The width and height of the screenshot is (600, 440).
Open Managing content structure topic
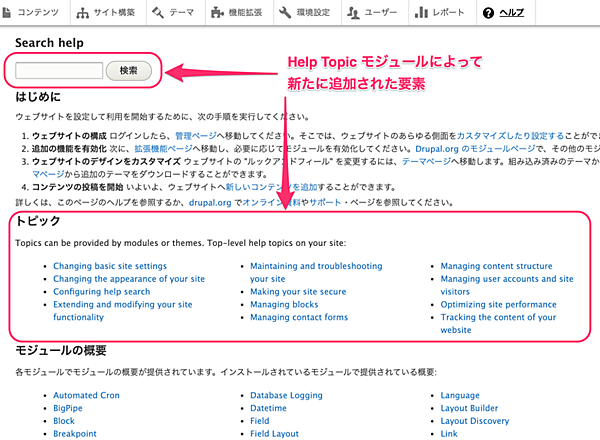(x=496, y=266)
